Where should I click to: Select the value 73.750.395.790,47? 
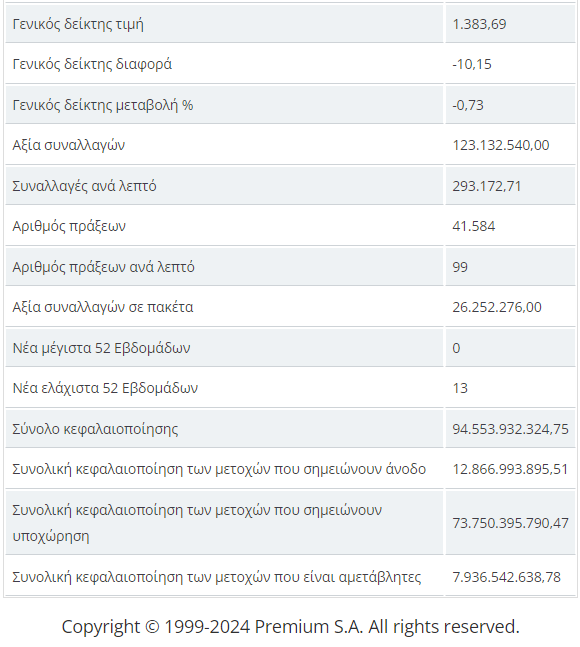coord(510,522)
